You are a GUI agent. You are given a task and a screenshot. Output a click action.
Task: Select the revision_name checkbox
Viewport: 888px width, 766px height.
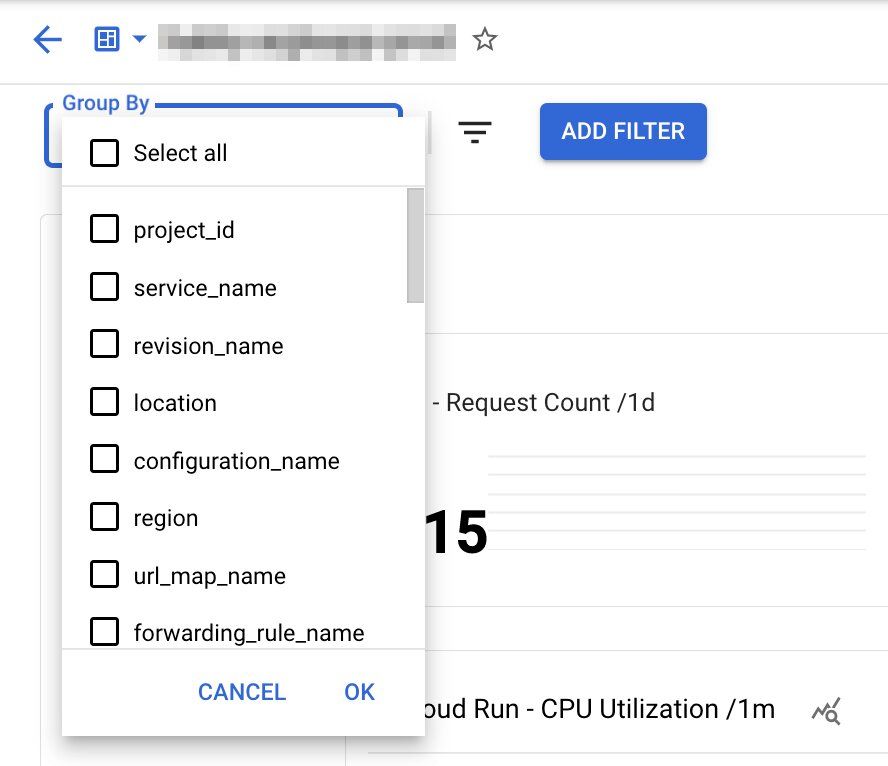click(x=105, y=346)
